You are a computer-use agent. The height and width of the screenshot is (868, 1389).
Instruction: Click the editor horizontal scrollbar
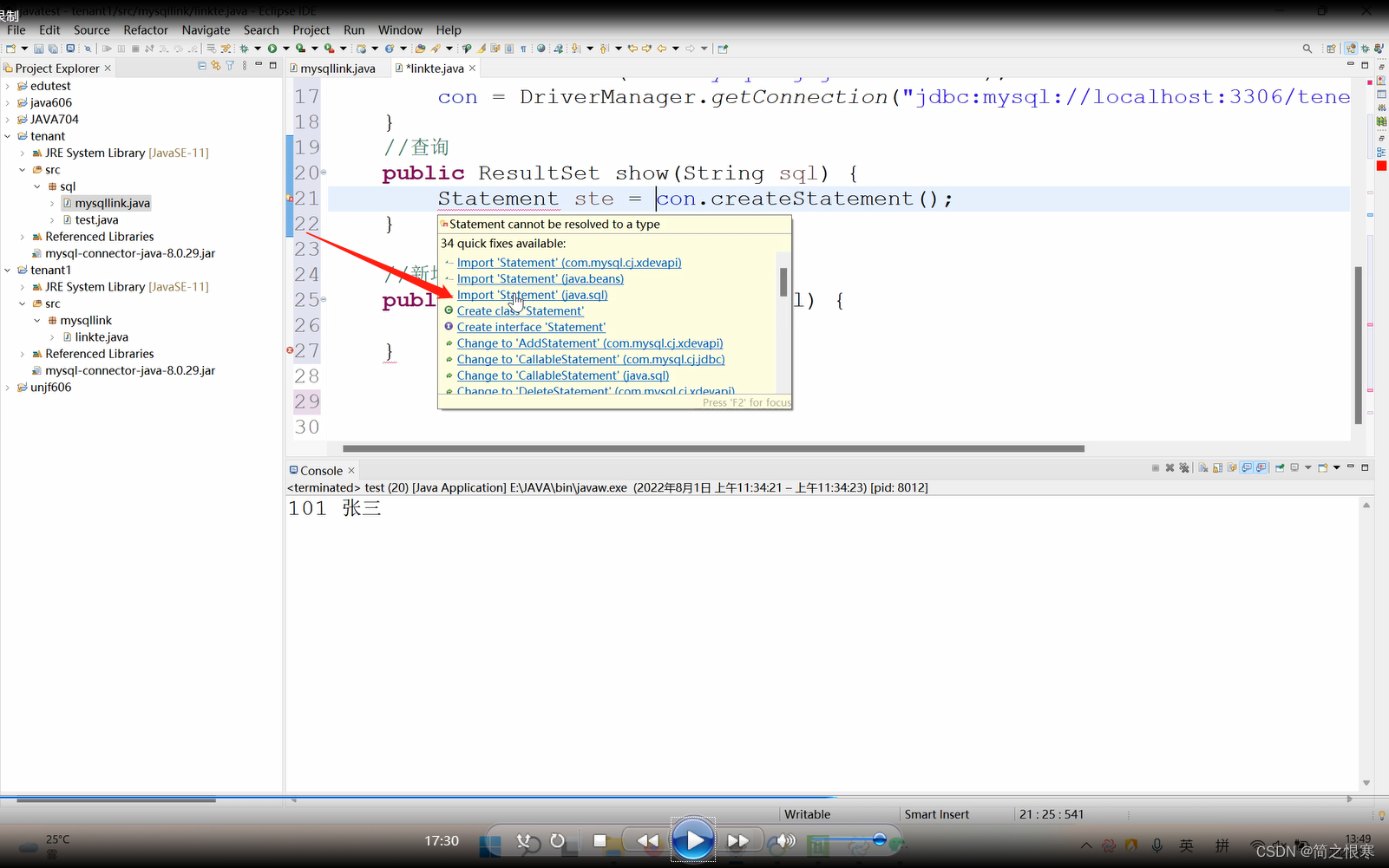tap(713, 448)
